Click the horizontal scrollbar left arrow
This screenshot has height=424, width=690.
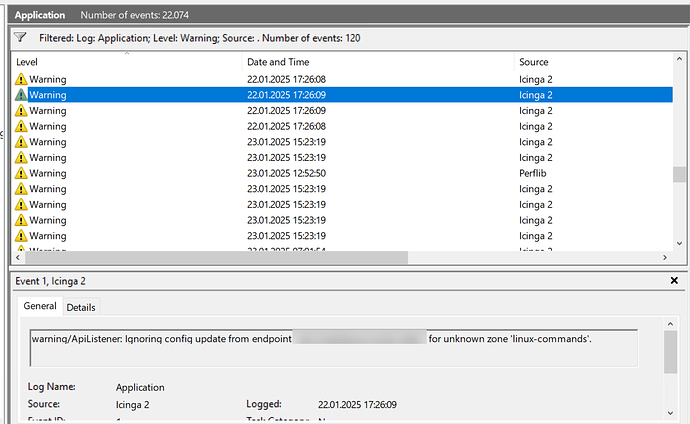pos(18,258)
